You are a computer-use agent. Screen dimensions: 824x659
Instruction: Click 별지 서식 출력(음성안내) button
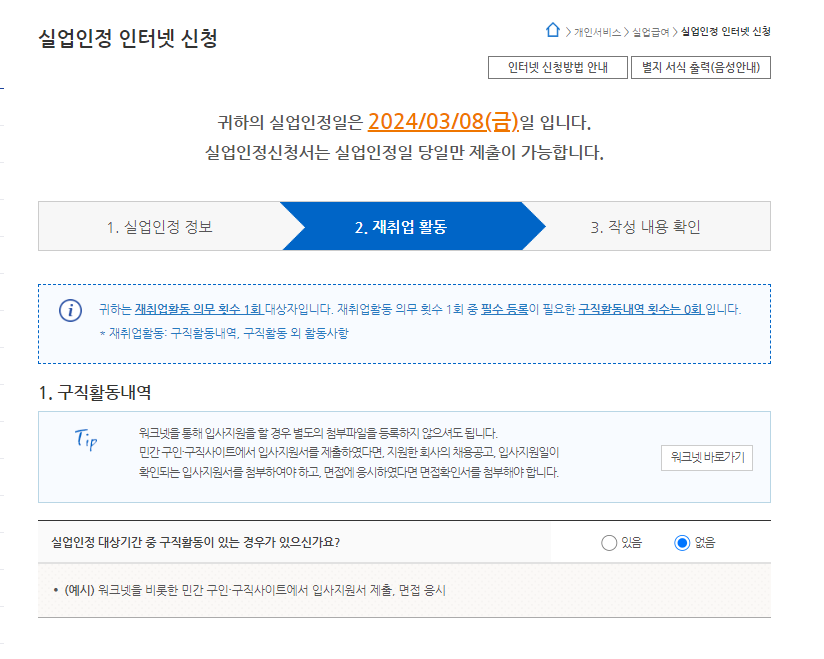tap(701, 67)
